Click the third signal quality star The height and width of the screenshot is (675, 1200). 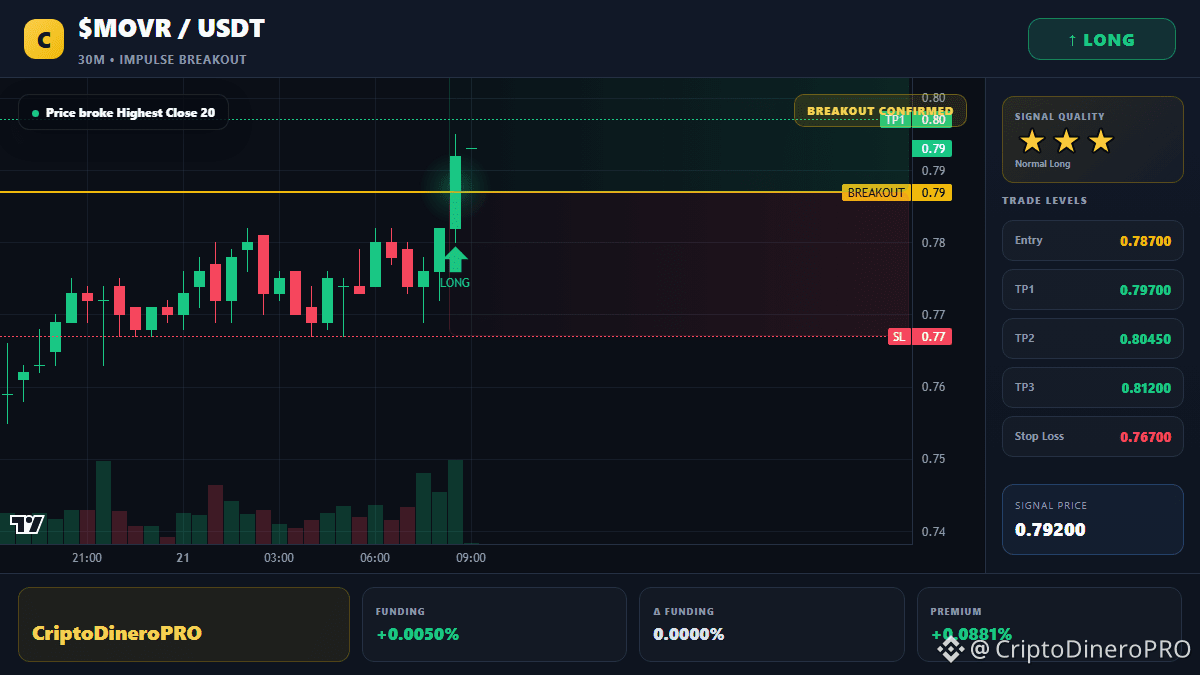pos(1100,141)
